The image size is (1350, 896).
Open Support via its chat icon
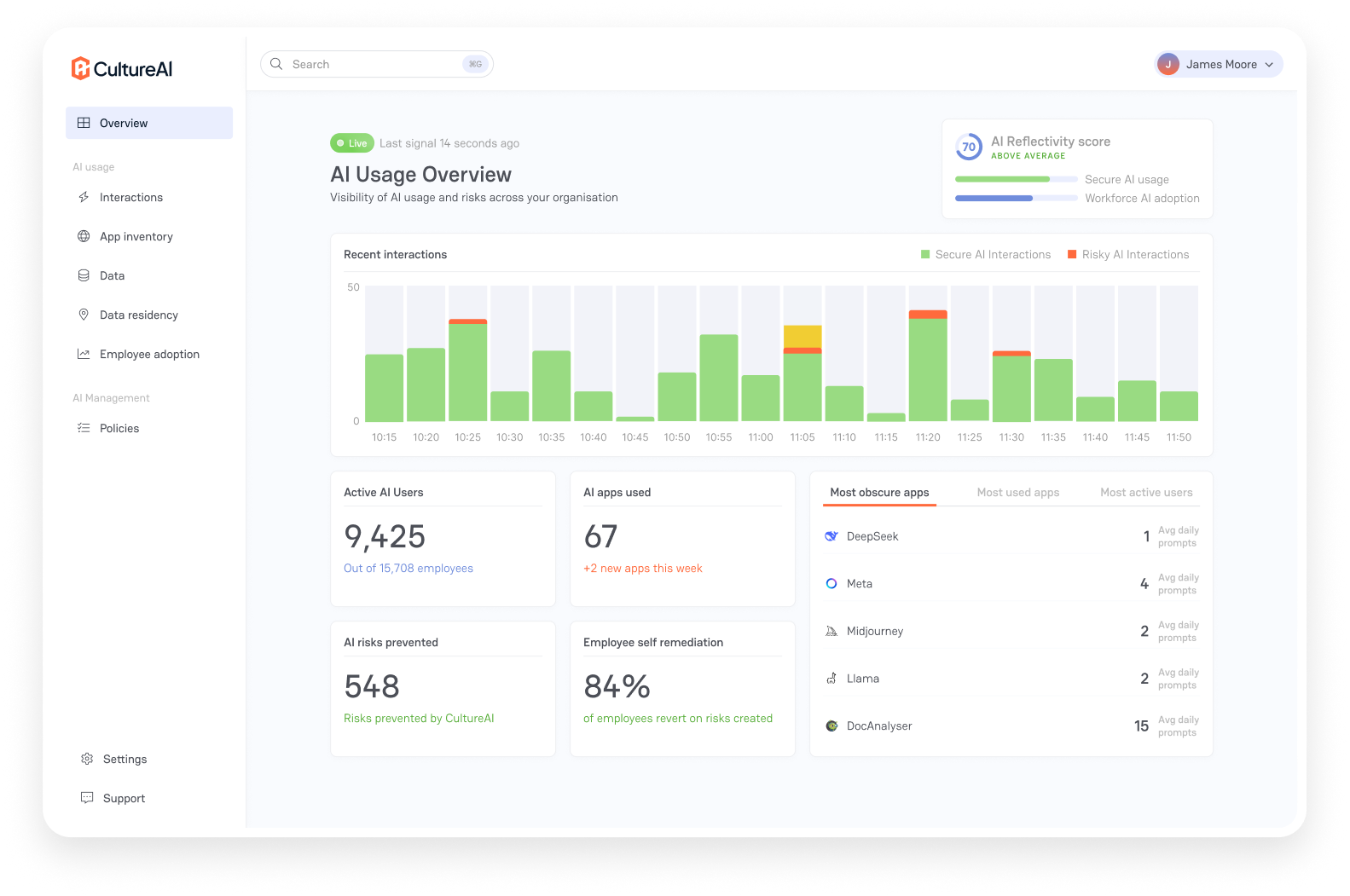[x=87, y=798]
